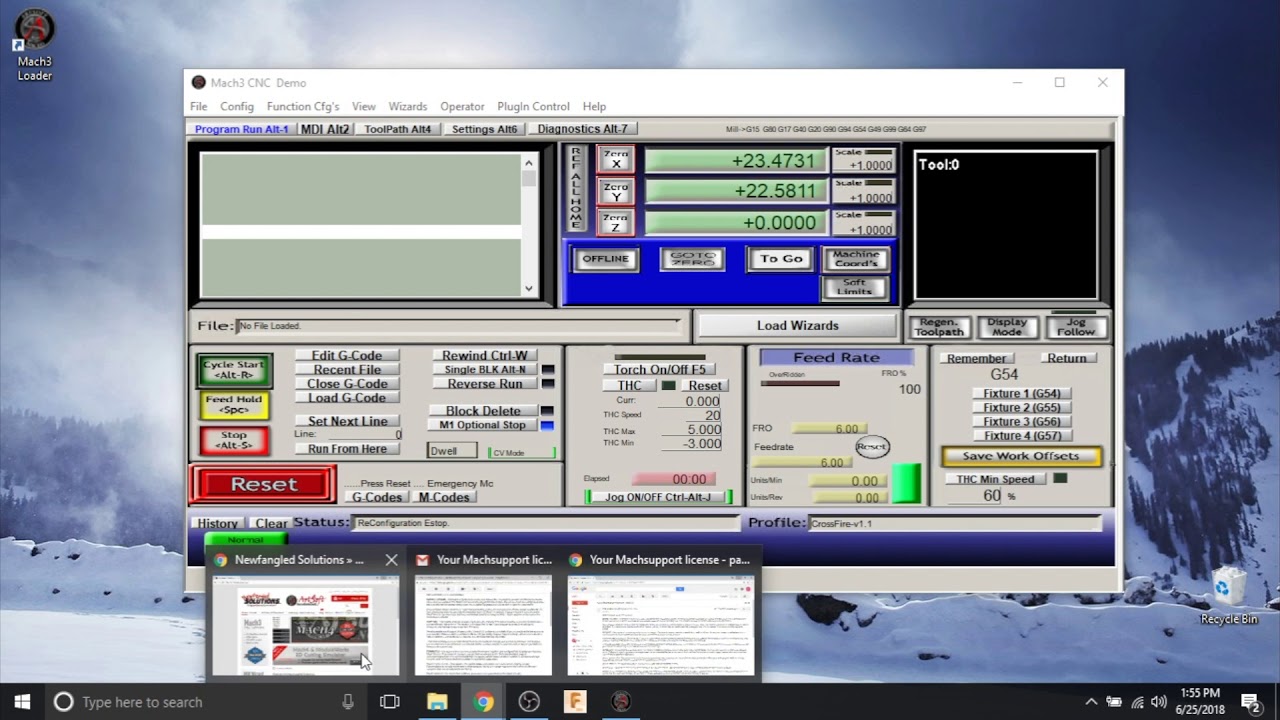Open File Explorer from the taskbar
This screenshot has width=1280, height=720.
[x=437, y=702]
